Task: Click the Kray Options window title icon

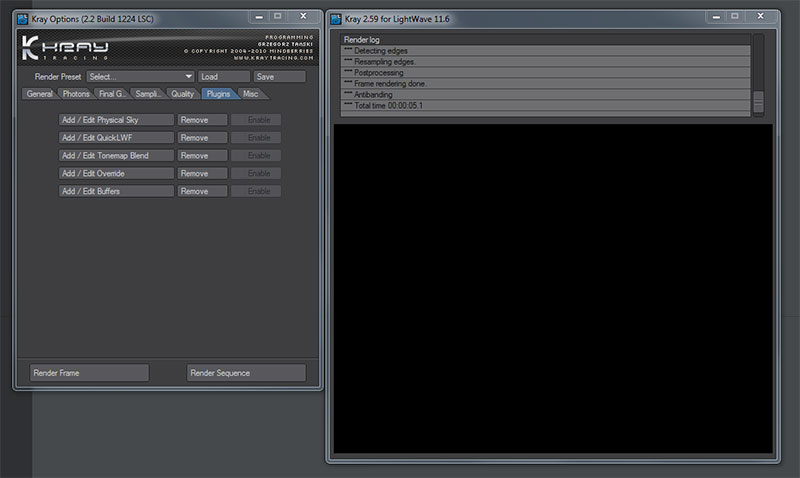Action: pyautogui.click(x=23, y=17)
